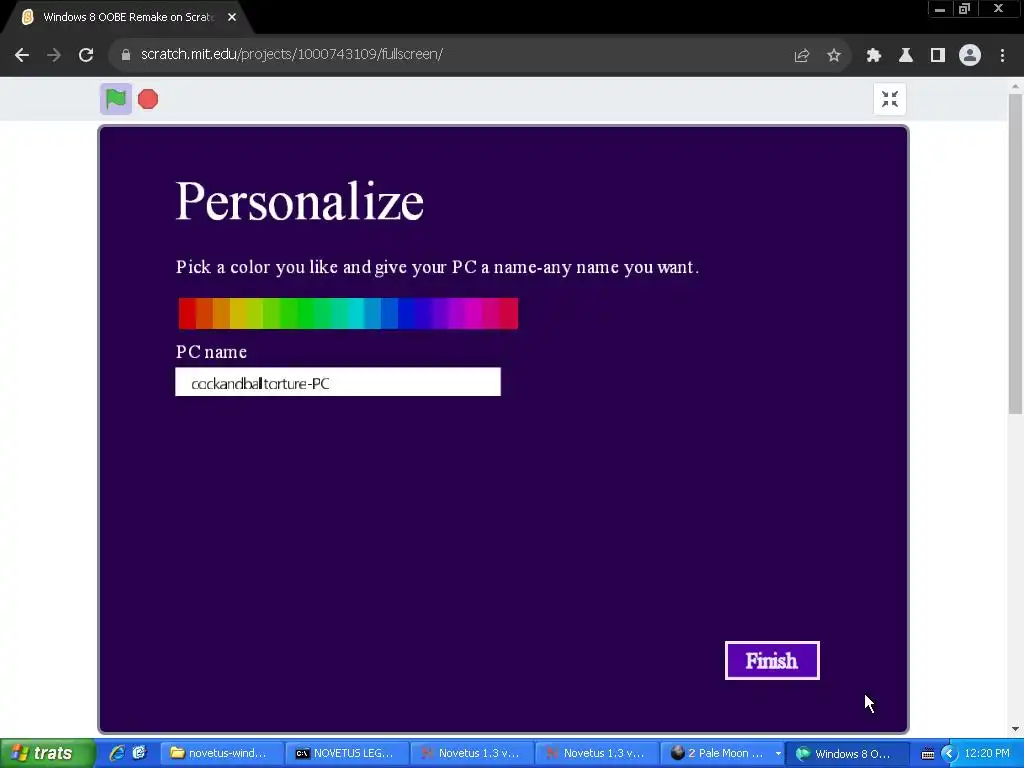Go back using browser back arrow
The width and height of the screenshot is (1024, 768).
click(x=22, y=55)
